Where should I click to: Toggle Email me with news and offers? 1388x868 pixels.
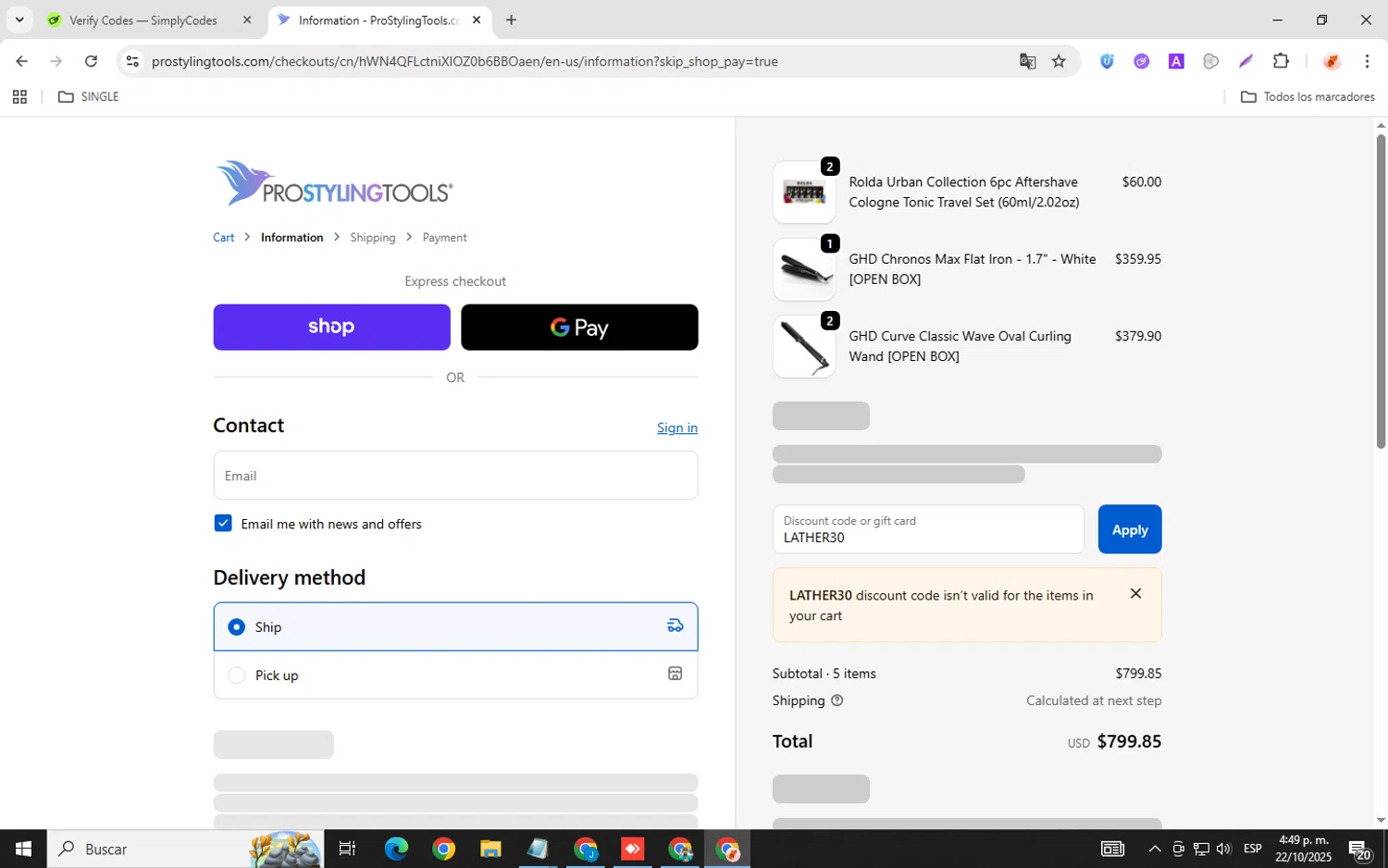click(x=223, y=523)
